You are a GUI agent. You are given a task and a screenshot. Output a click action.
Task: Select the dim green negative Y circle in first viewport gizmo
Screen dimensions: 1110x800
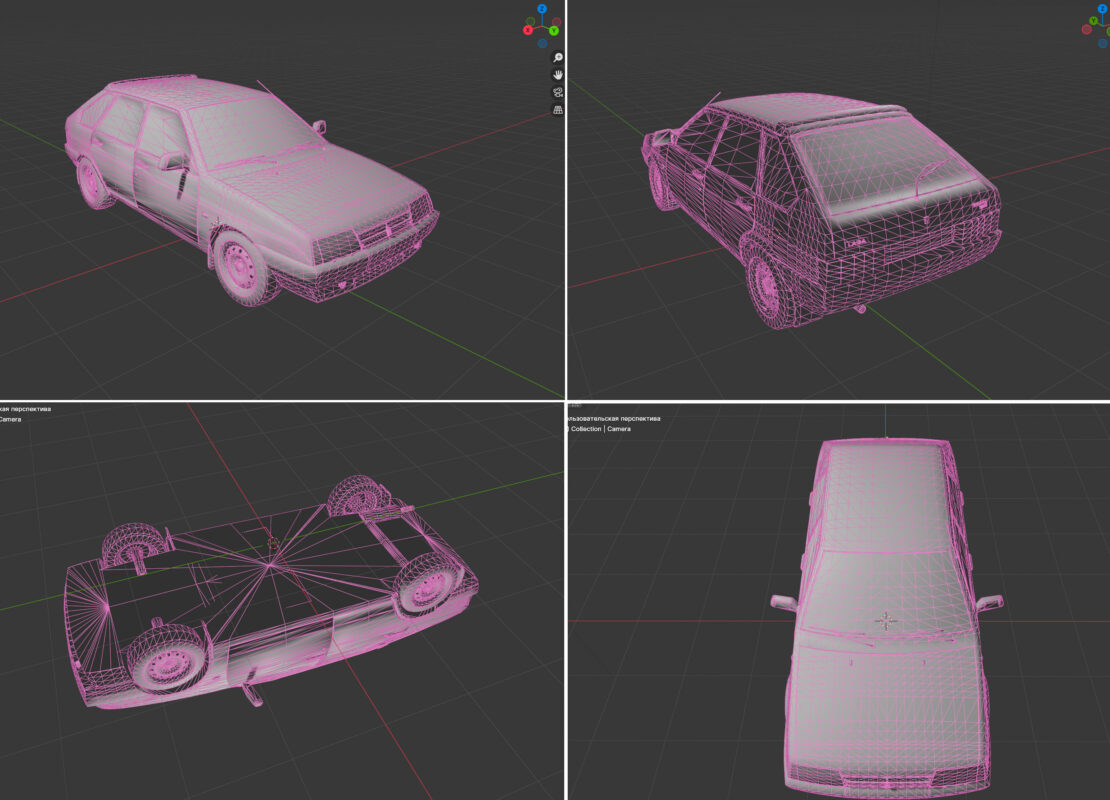click(530, 21)
